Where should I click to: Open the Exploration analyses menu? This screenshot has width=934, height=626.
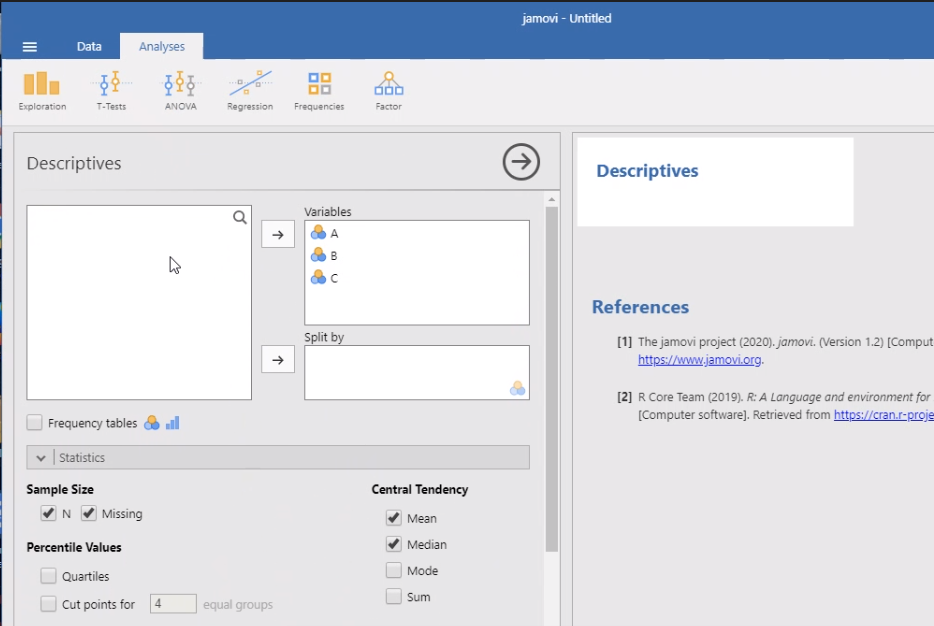pyautogui.click(x=42, y=91)
